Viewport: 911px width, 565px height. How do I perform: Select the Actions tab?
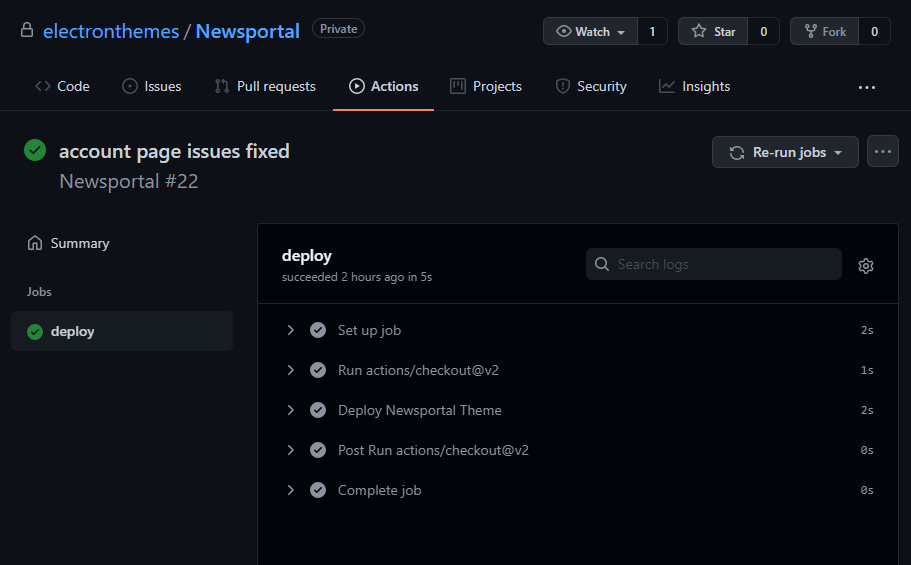click(383, 87)
